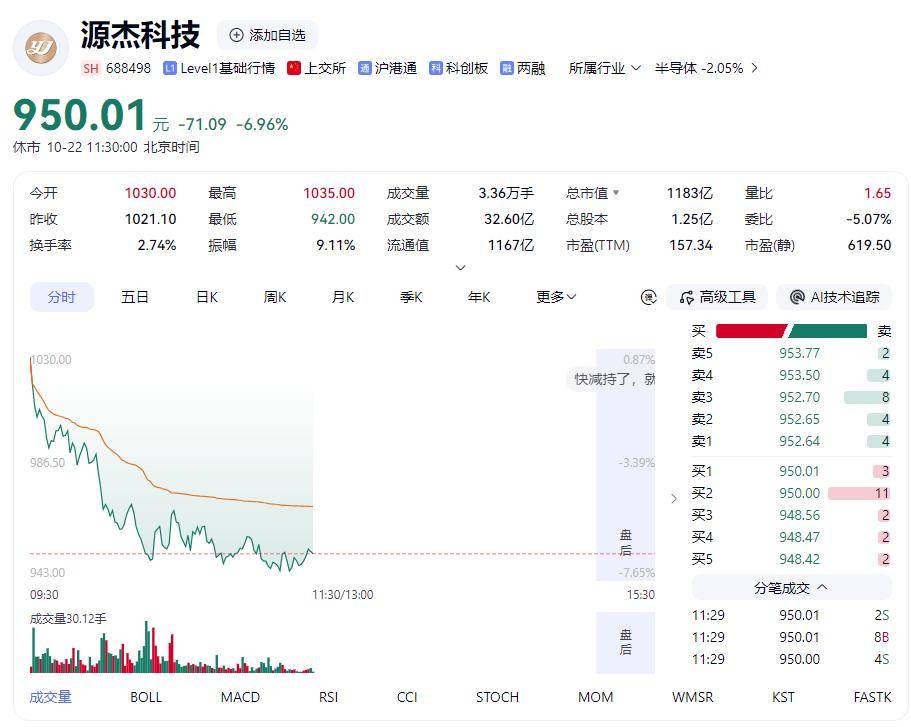Expand more quote data chevron below stats
This screenshot has width=911, height=727.
pyautogui.click(x=460, y=267)
